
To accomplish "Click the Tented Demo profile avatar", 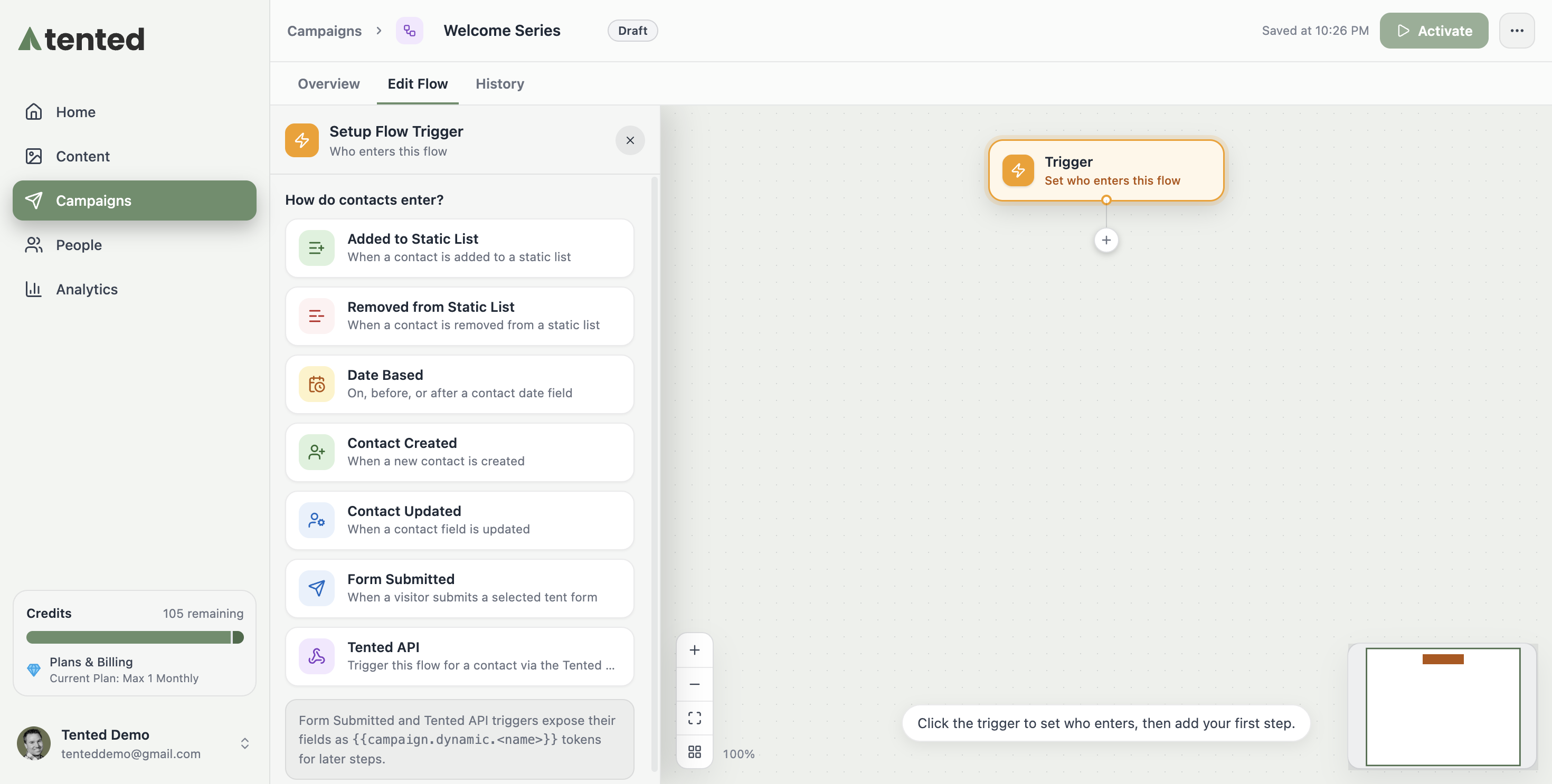I will pos(34,744).
